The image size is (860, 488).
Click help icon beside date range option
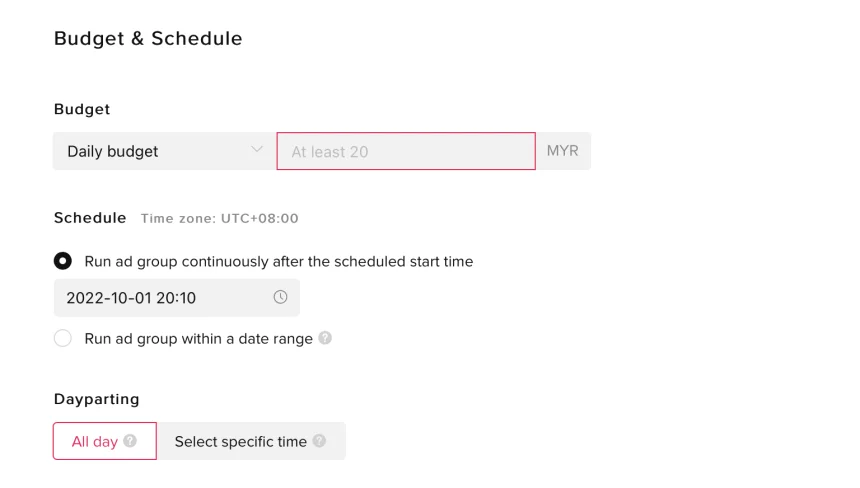point(325,338)
